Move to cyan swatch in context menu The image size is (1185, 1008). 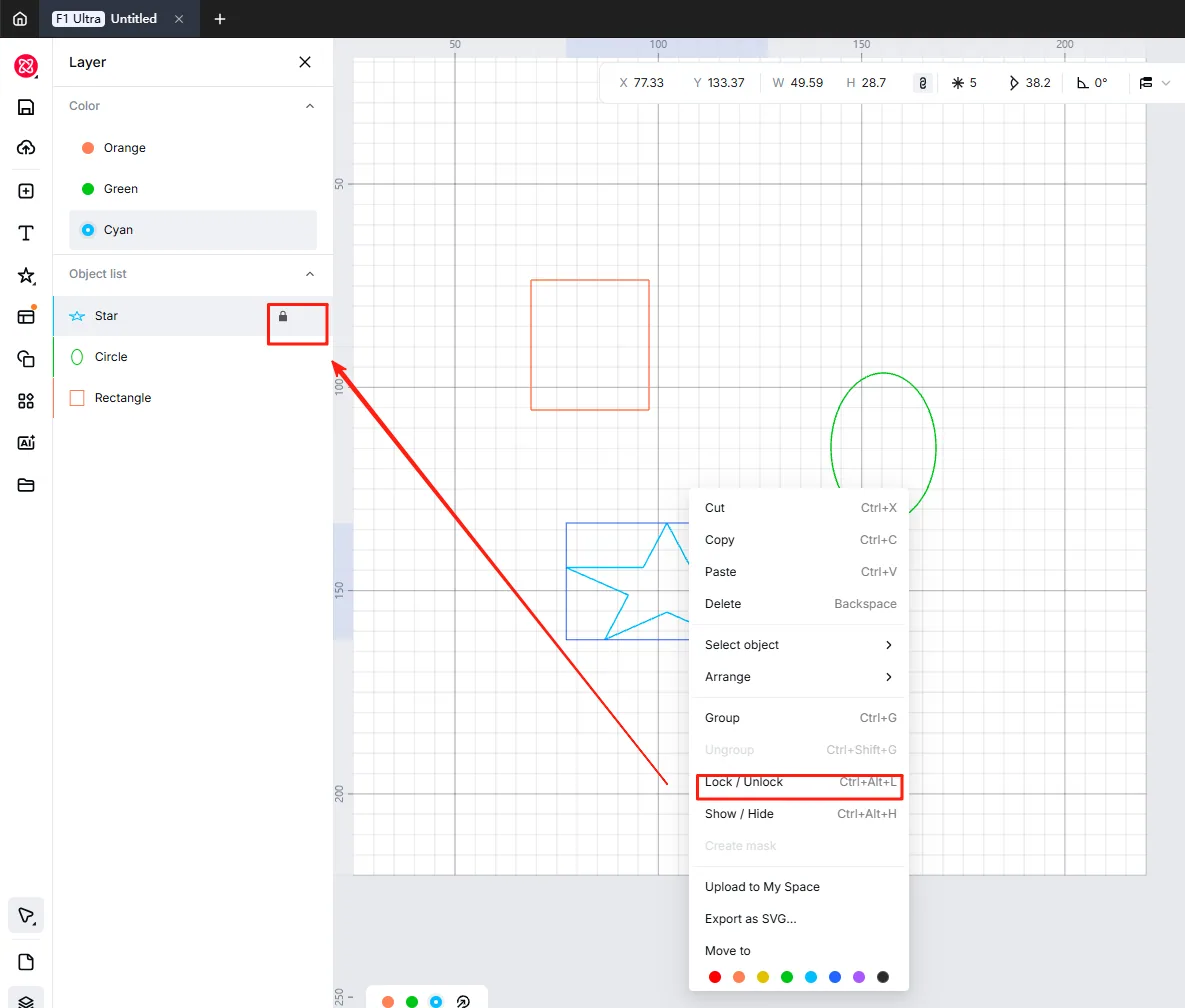[x=811, y=977]
